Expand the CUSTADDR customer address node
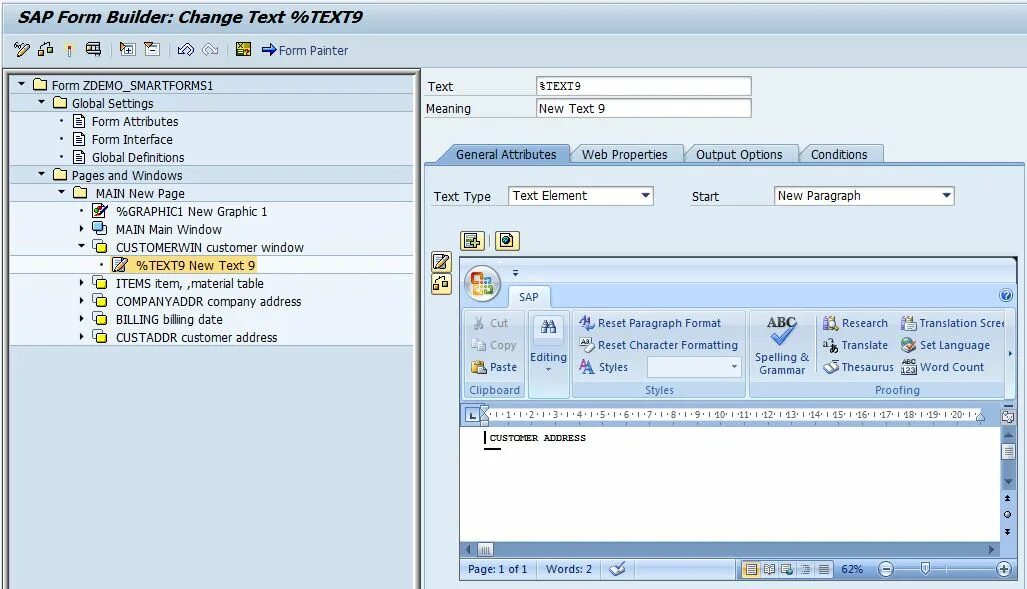Image resolution: width=1027 pixels, height=589 pixels. point(81,337)
